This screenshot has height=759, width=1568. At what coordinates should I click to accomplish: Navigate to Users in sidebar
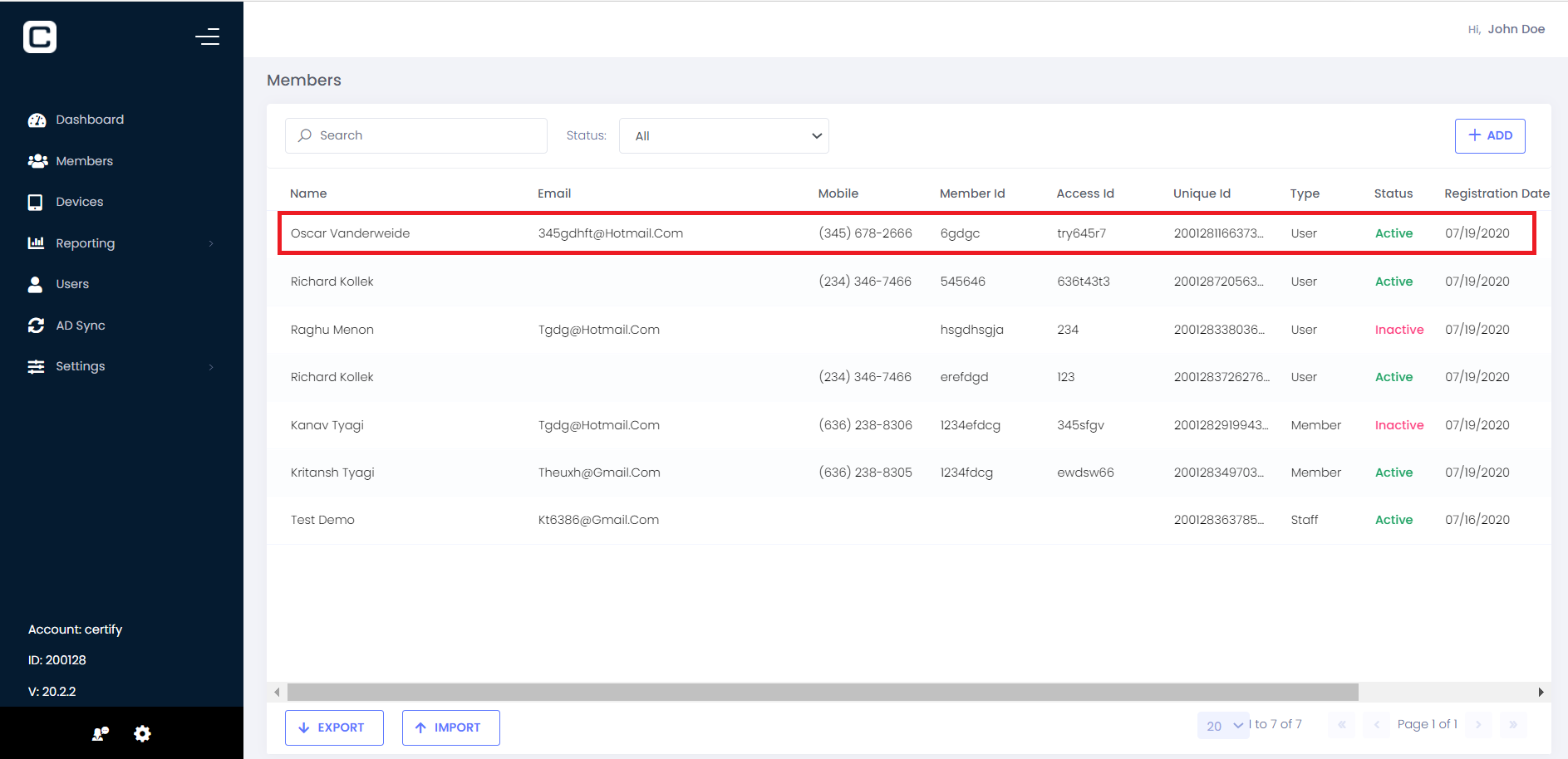pos(72,284)
